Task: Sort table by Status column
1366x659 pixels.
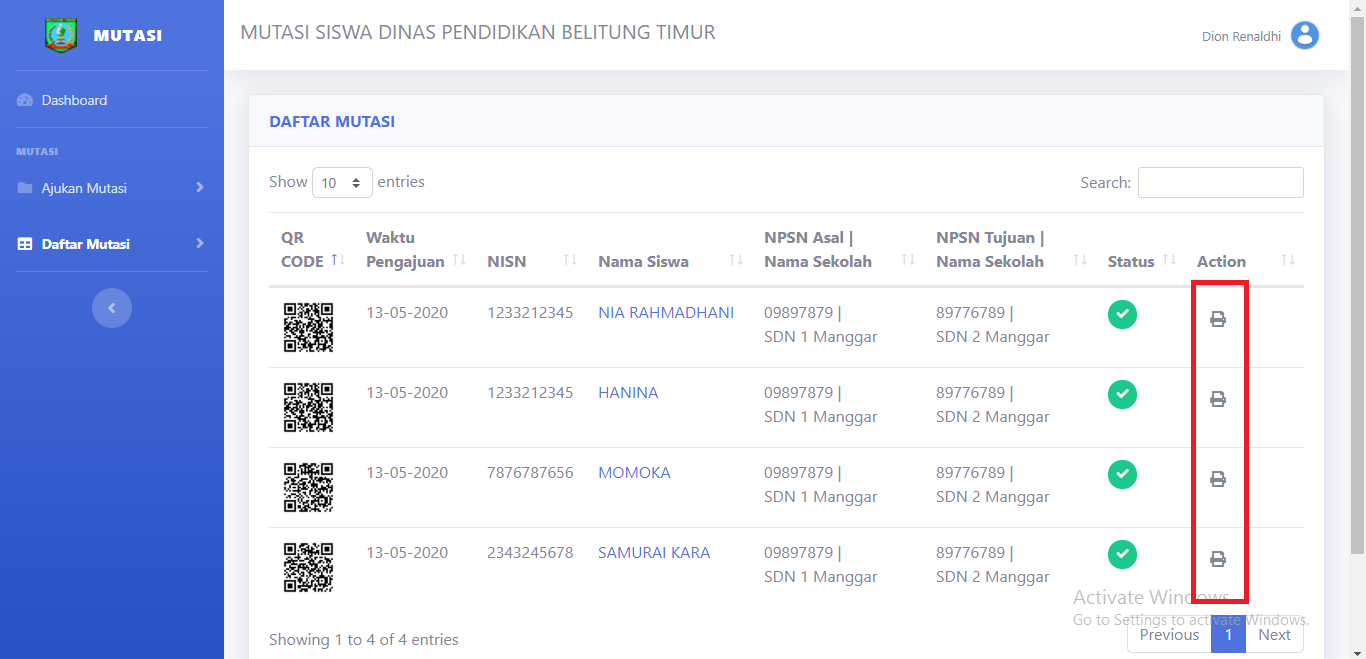Action: (x=1140, y=250)
